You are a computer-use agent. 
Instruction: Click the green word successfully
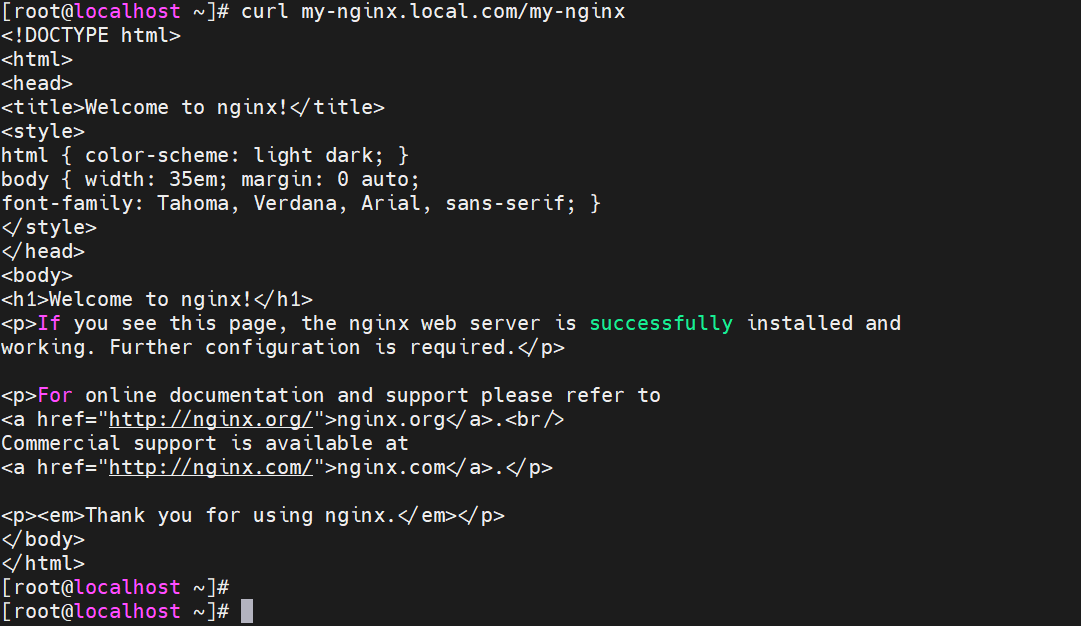point(661,323)
